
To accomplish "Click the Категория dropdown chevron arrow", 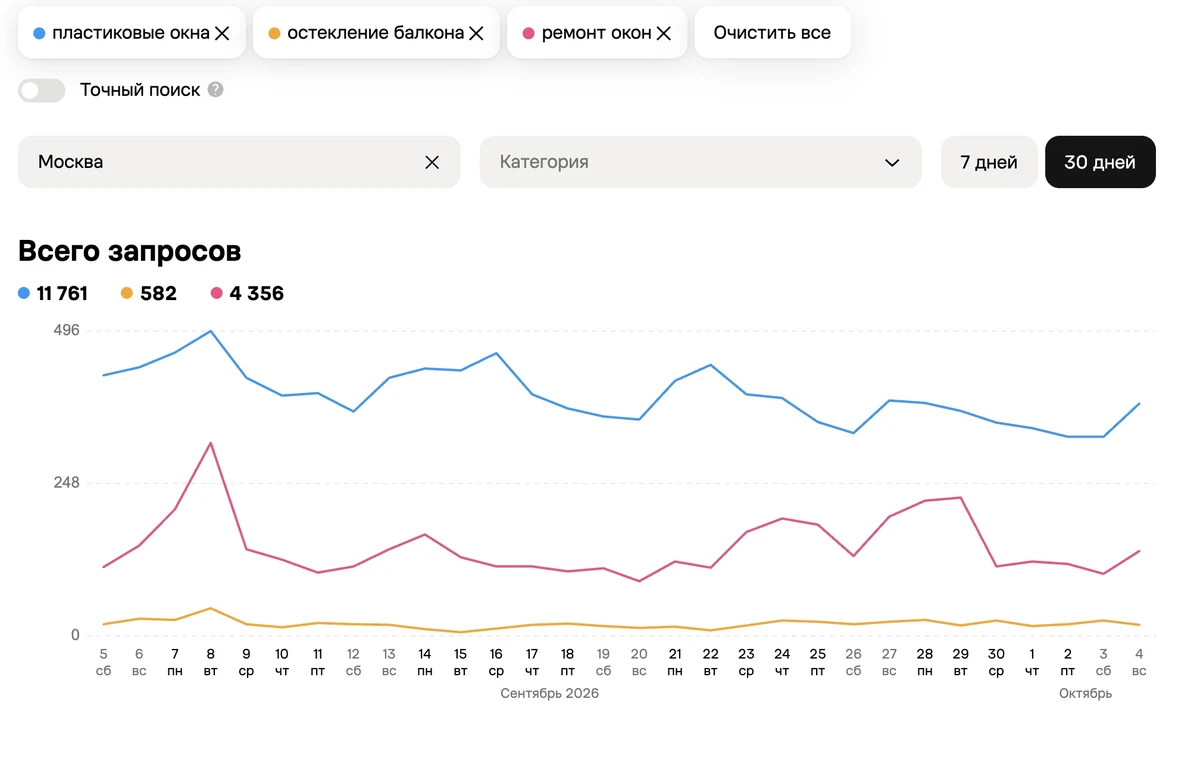I will [892, 163].
